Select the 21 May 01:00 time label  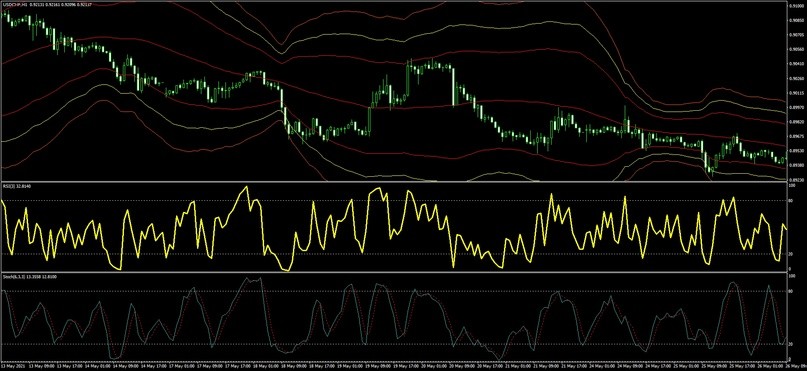(x=518, y=366)
